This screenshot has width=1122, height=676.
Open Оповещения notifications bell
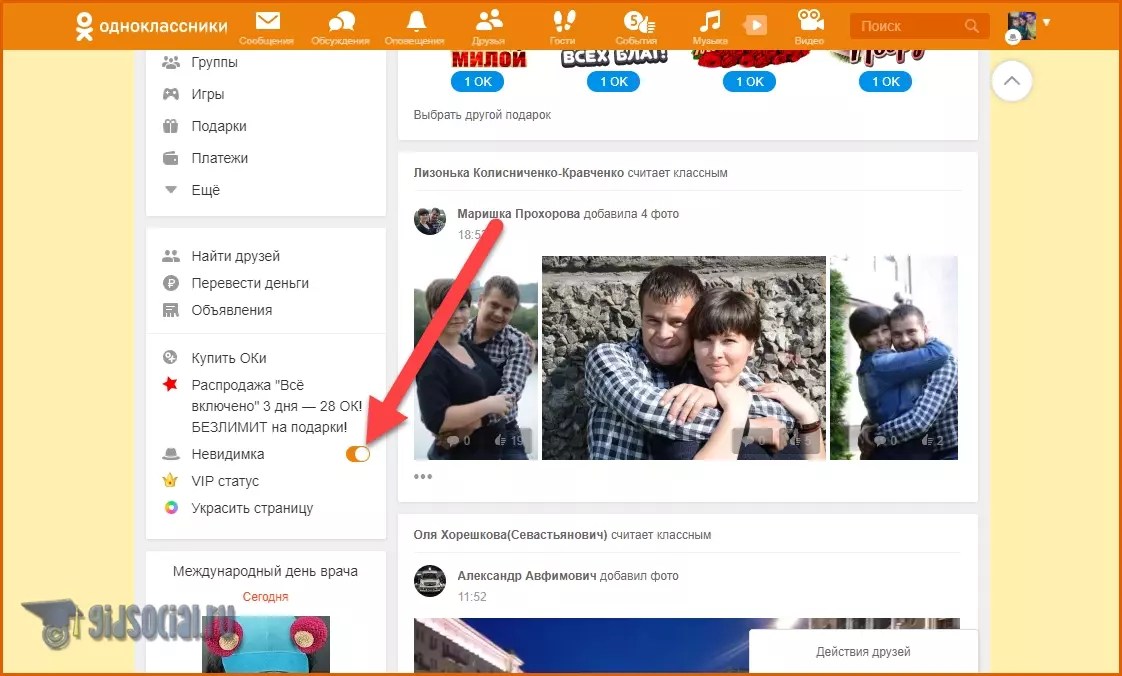click(415, 24)
